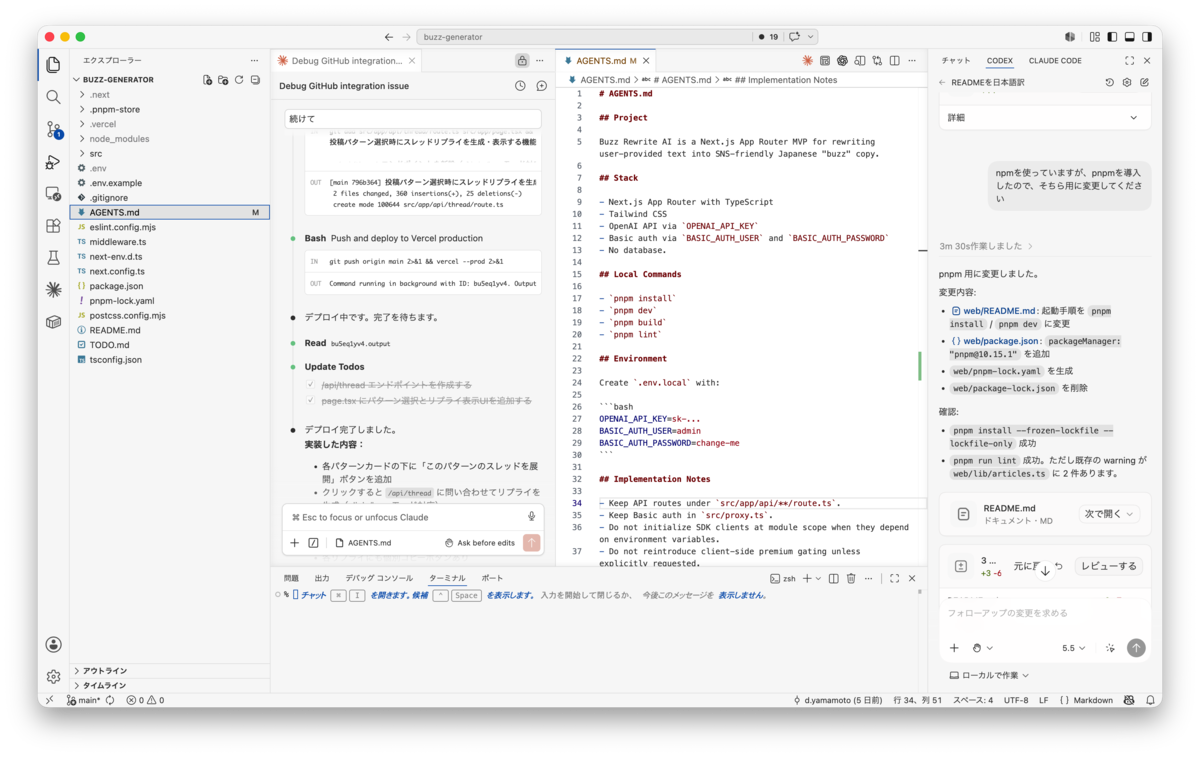
Task: Open Claude Code spark icon in activity bar
Action: click(54, 290)
